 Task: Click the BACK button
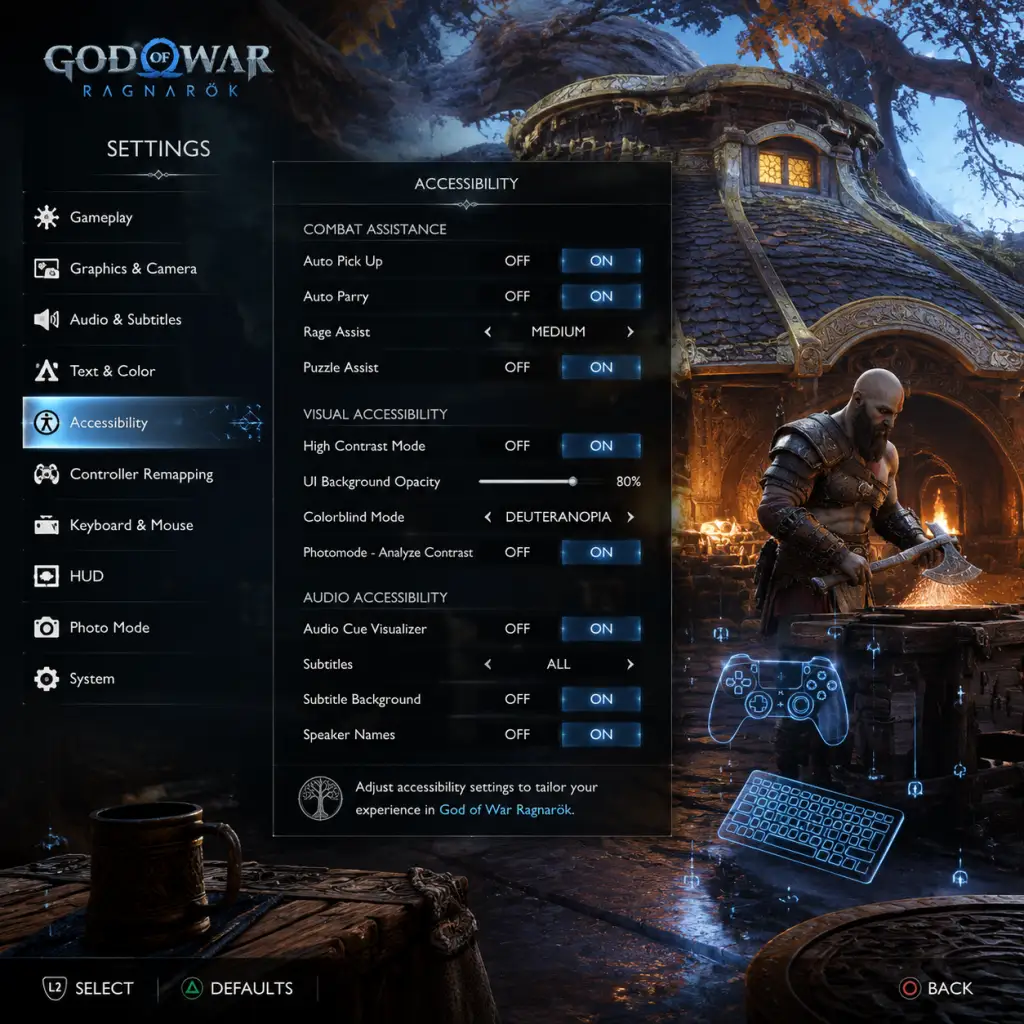pos(936,988)
